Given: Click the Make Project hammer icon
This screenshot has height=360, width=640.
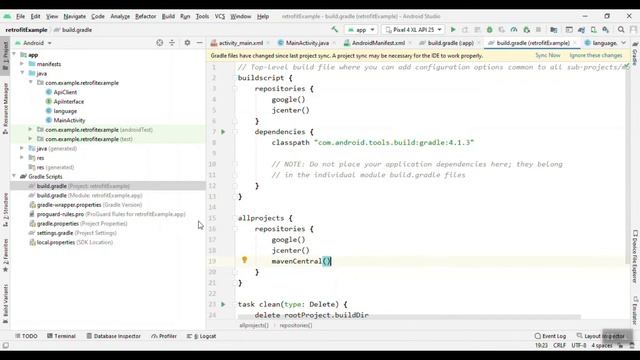Looking at the screenshot, I should 335,29.
